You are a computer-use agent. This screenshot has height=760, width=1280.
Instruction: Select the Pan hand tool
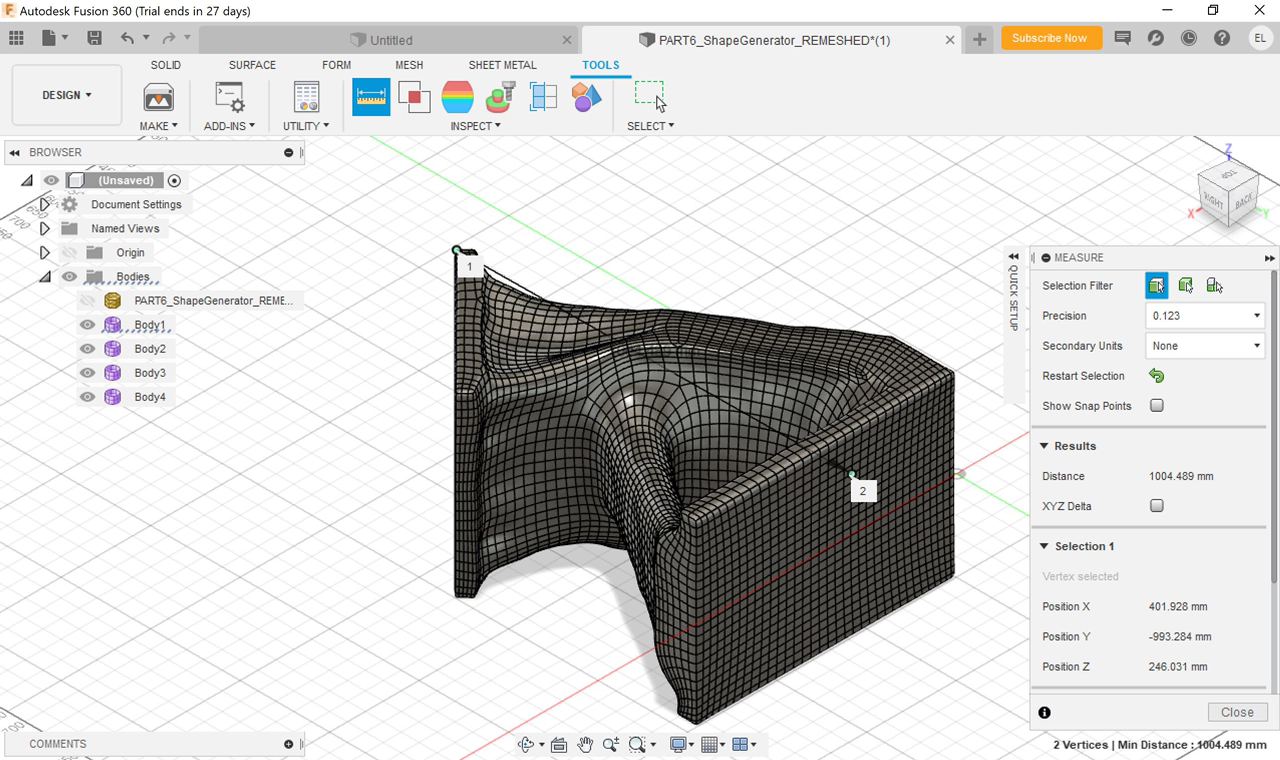pos(585,744)
